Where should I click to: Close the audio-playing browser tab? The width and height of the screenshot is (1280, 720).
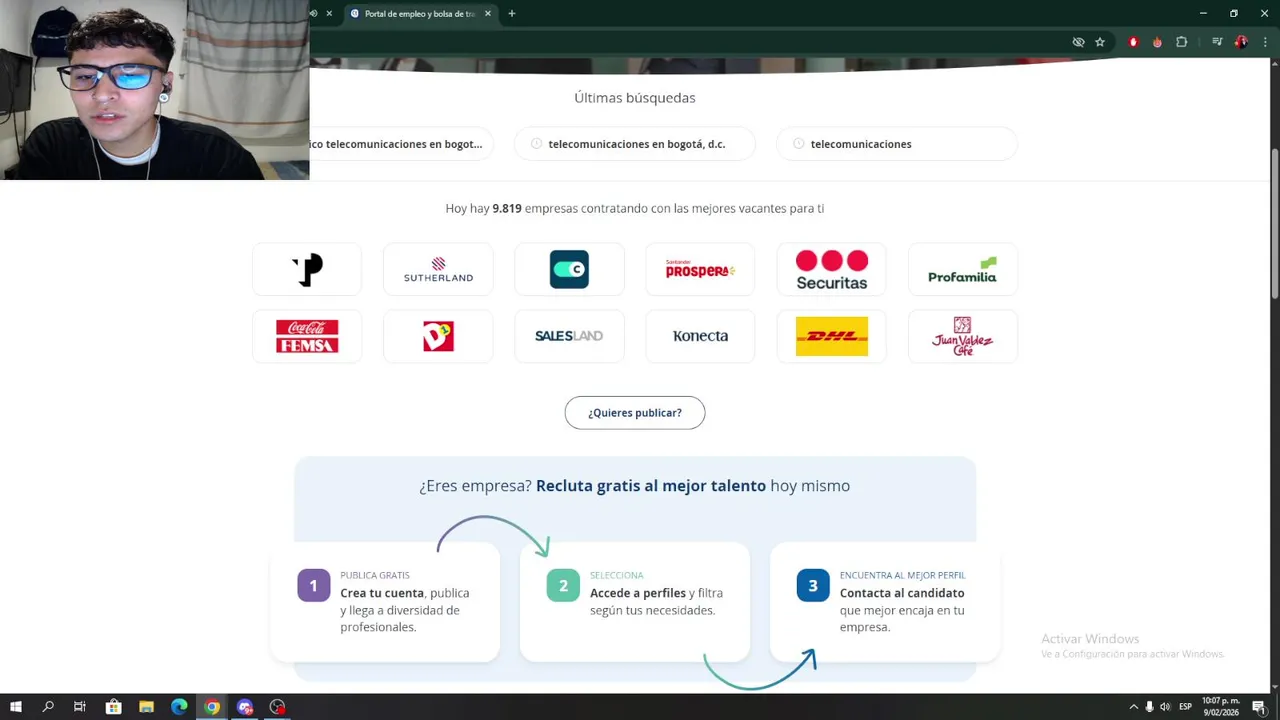(x=329, y=13)
